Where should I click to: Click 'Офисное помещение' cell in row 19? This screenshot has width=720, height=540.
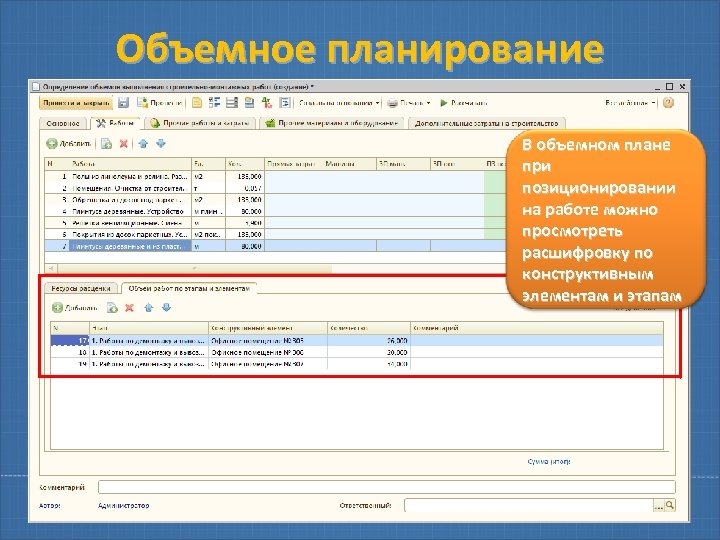coord(268,364)
